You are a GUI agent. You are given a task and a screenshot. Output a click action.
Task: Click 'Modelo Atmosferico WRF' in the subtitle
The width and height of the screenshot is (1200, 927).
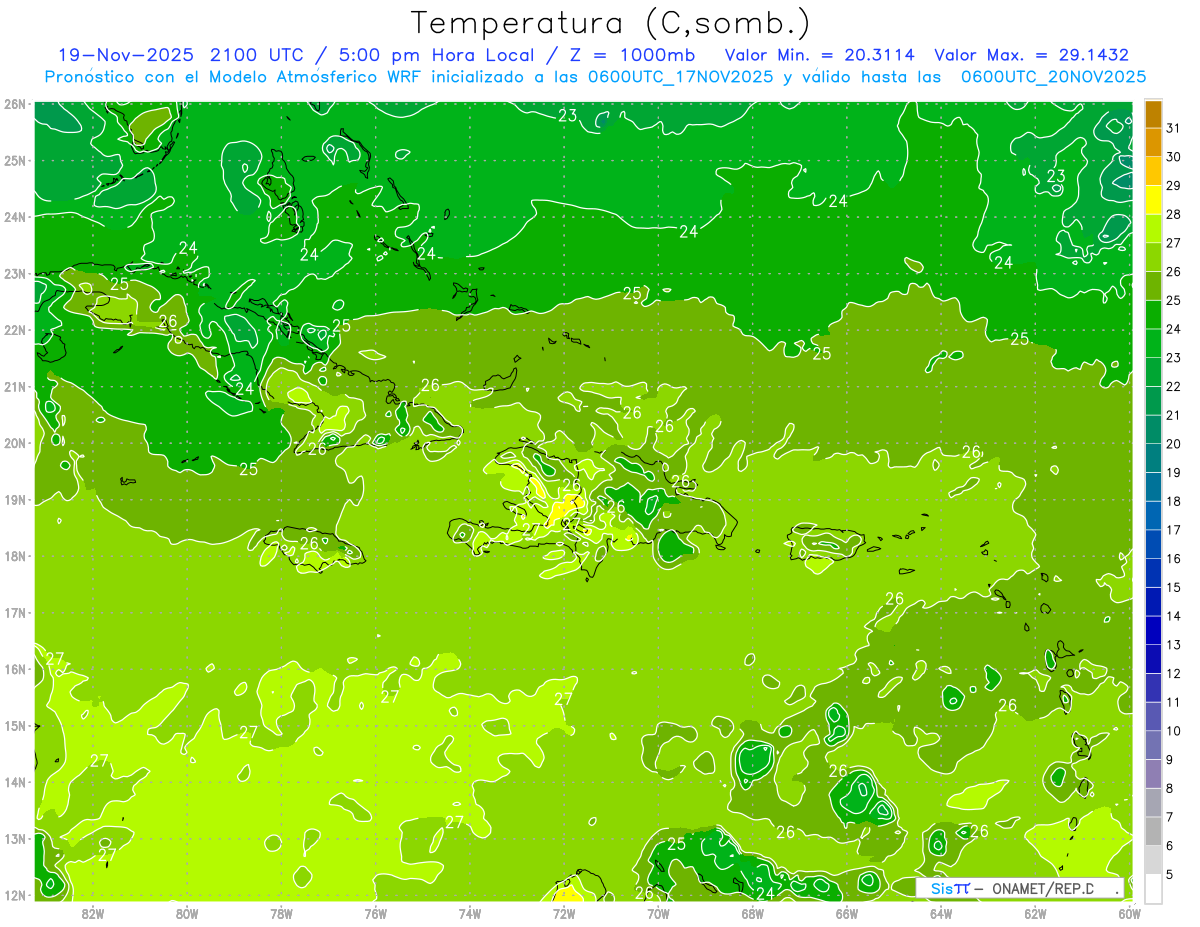pos(314,77)
